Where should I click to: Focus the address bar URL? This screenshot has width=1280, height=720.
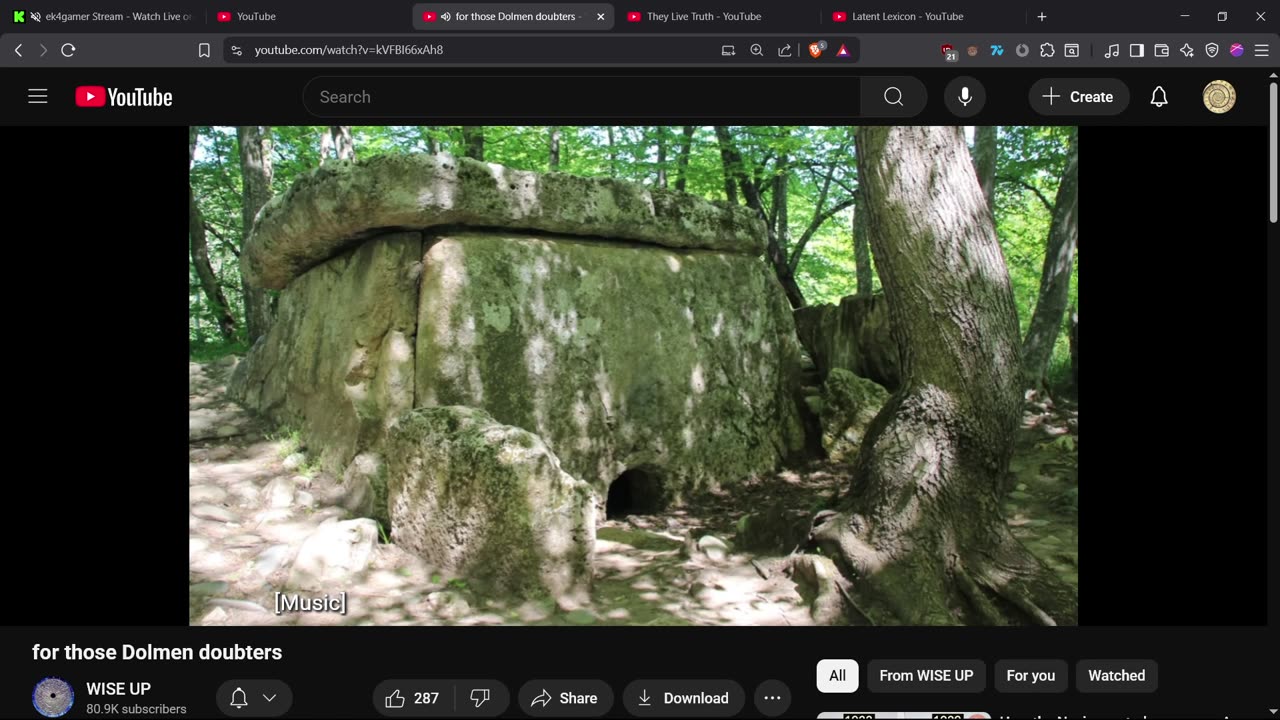coord(349,50)
